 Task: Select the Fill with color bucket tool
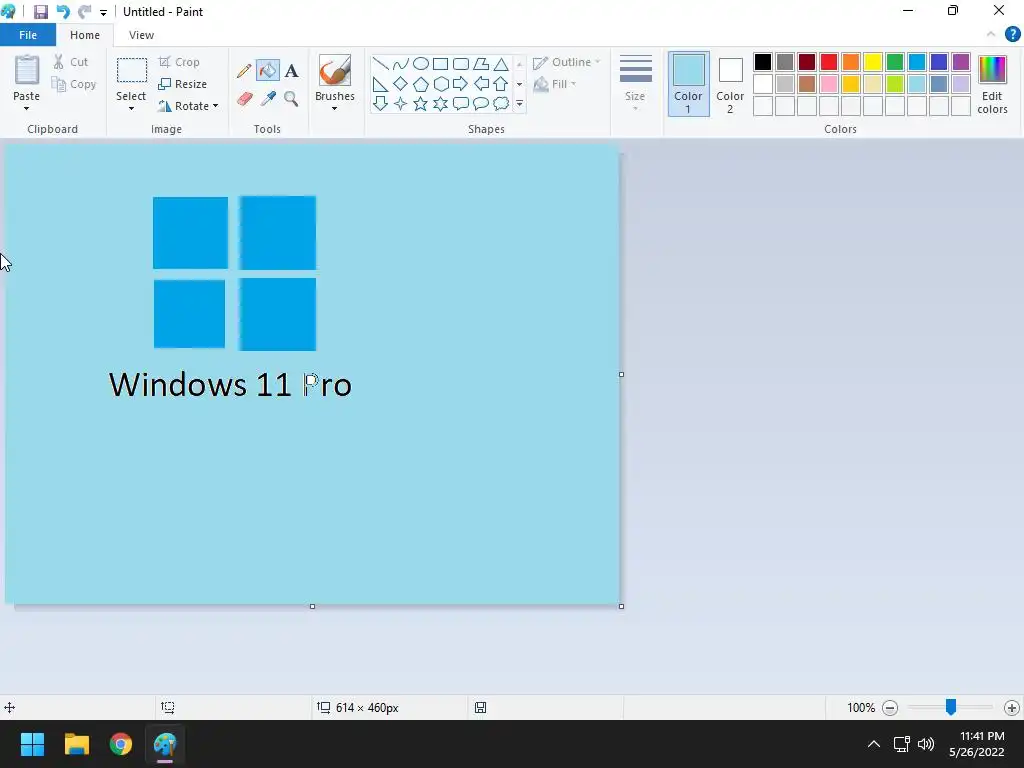pos(268,71)
